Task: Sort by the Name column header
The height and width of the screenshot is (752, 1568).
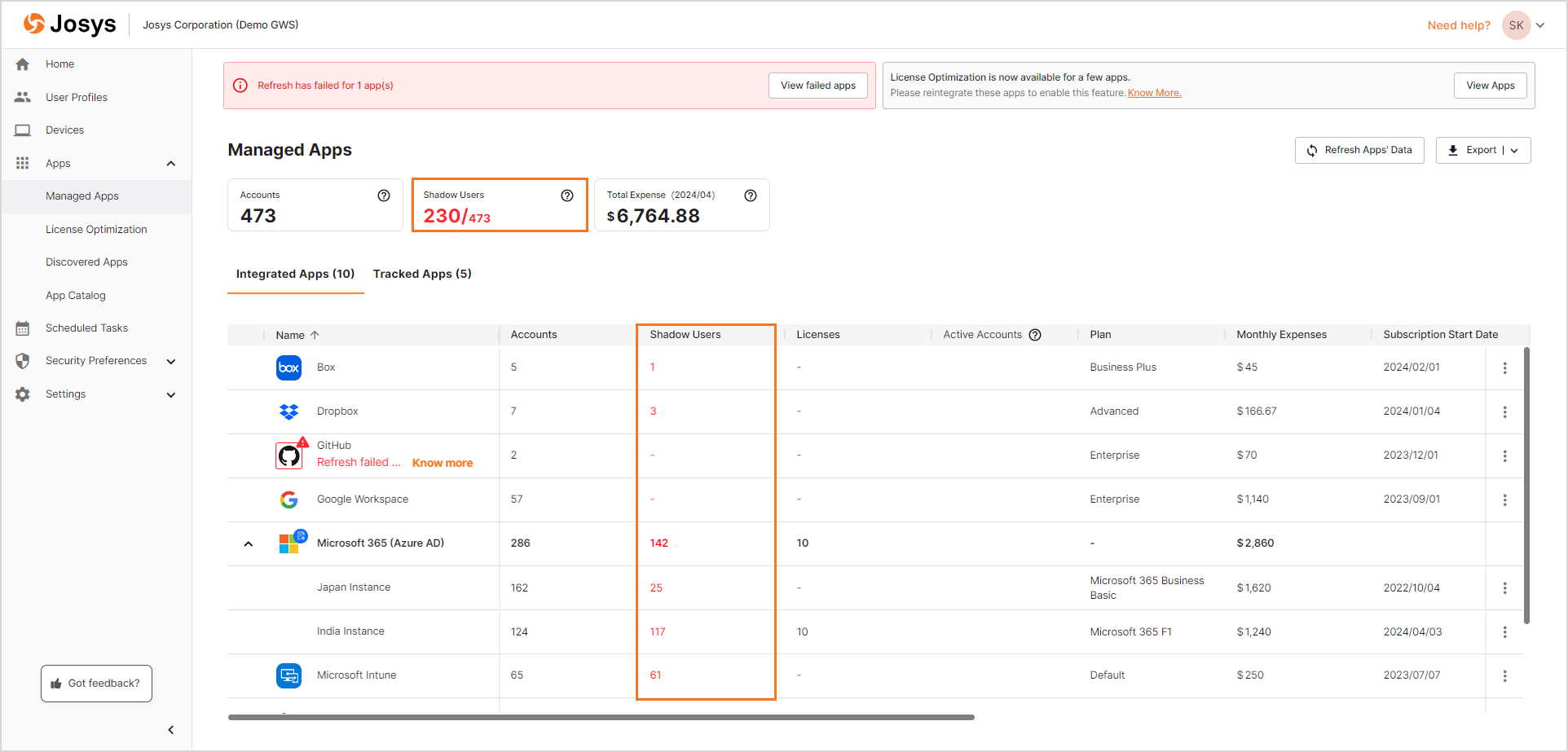Action: 297,335
